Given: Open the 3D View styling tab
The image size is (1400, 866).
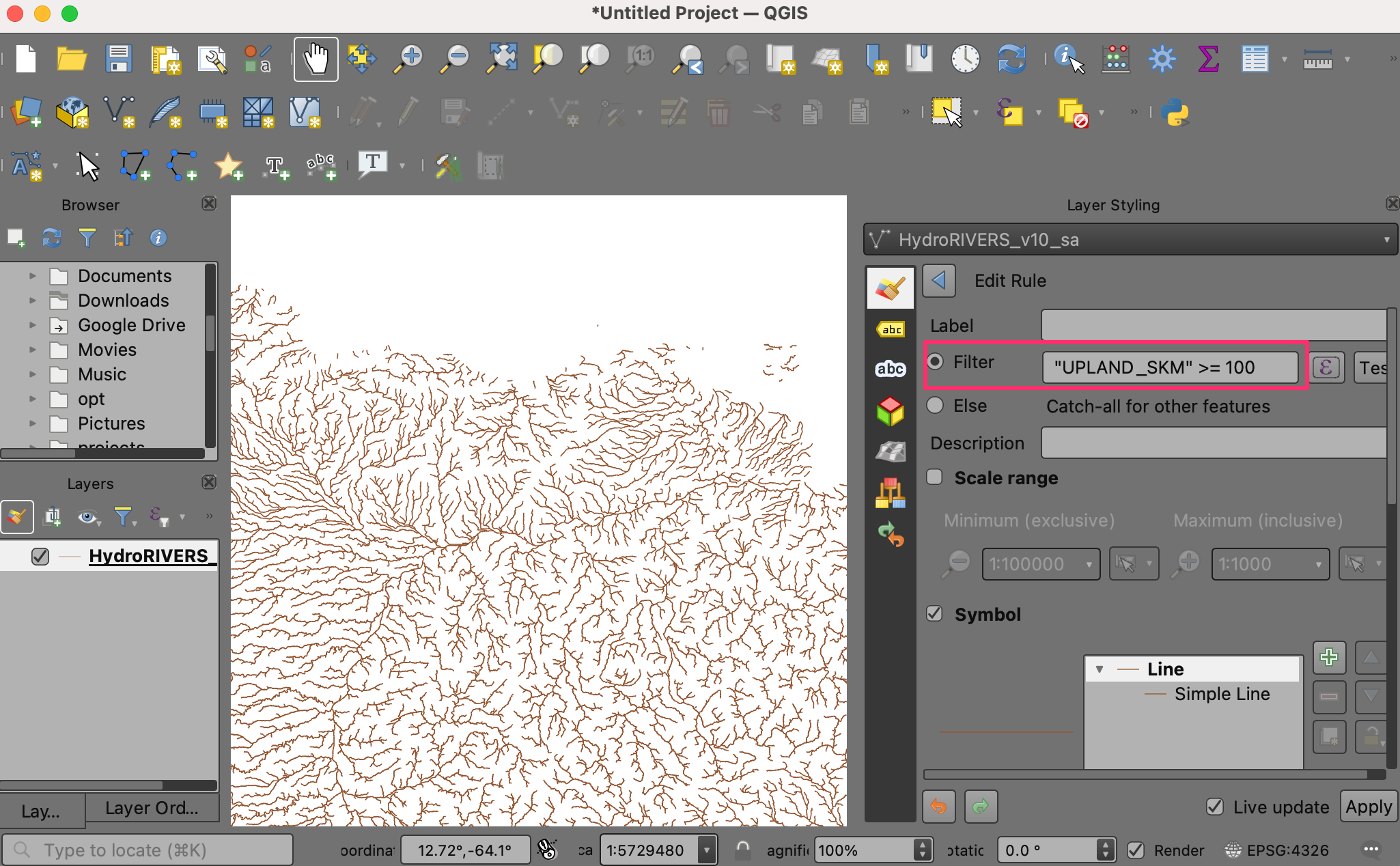Looking at the screenshot, I should 891,412.
